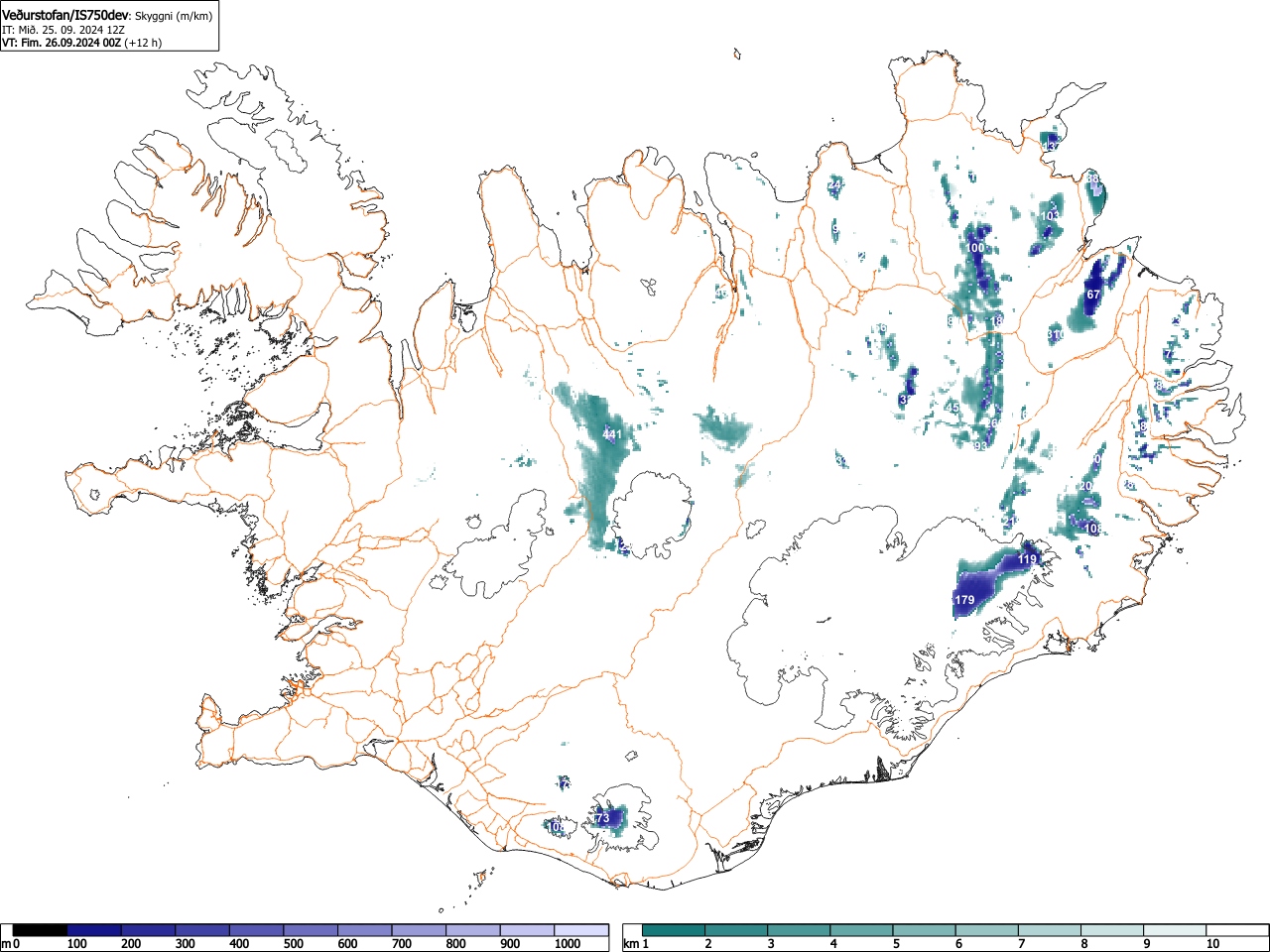Click the 1–2 km dark teal swatch
The image size is (1270, 952).
(x=675, y=930)
